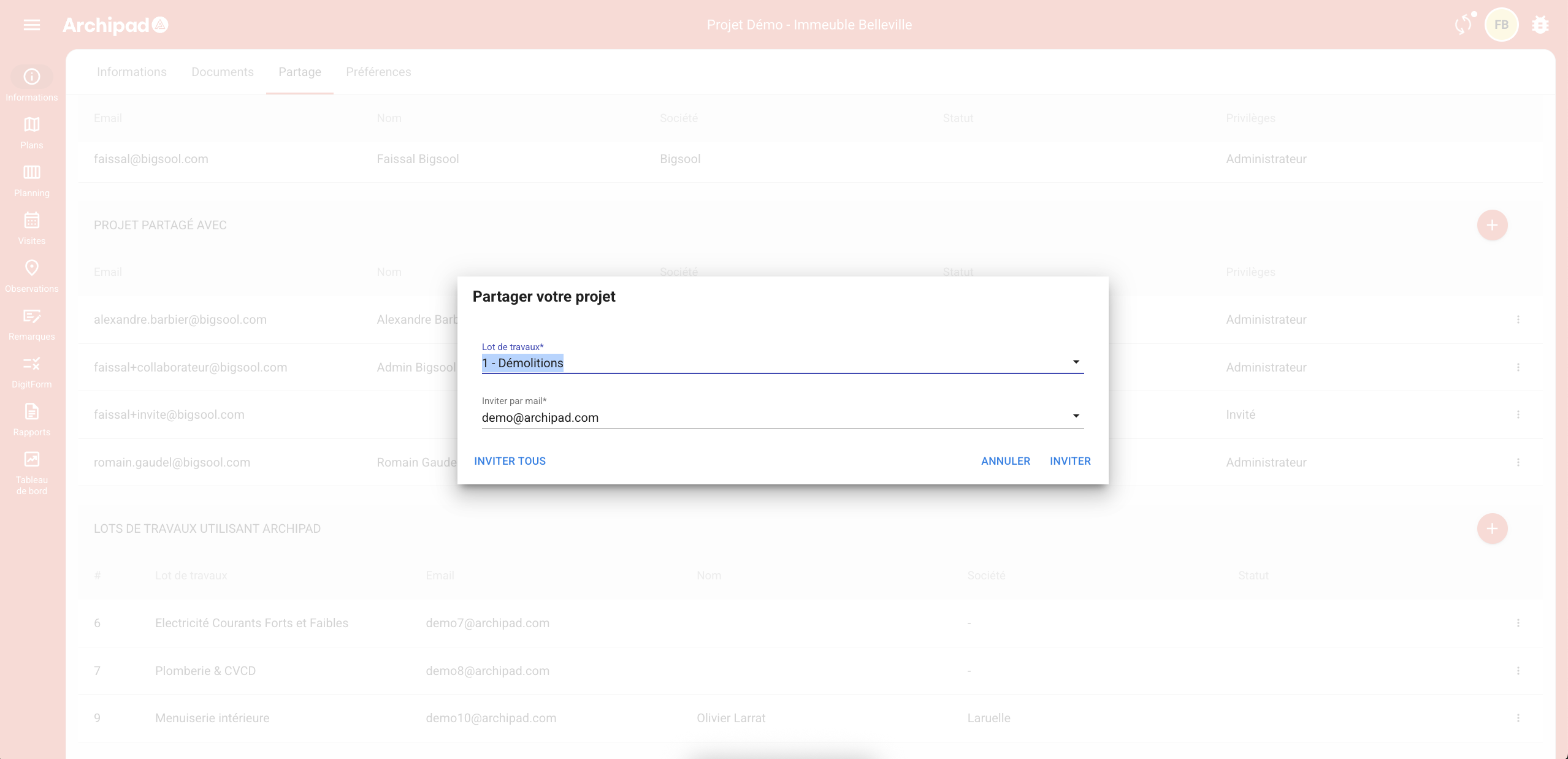
Task: Open the Plans sidebar icon
Action: tap(32, 125)
